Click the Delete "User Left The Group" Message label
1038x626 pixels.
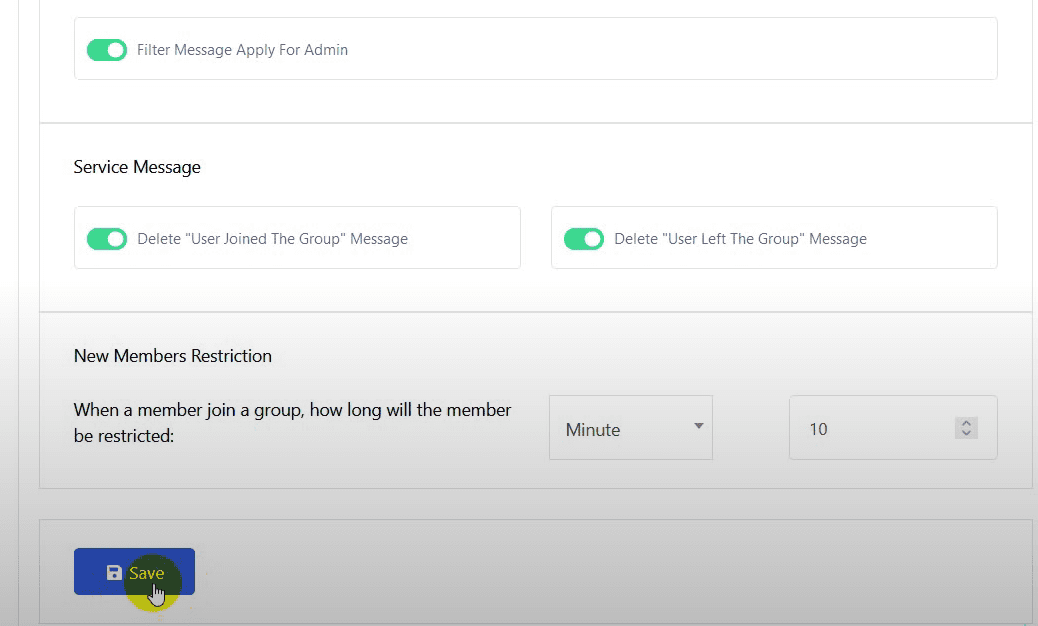pyautogui.click(x=740, y=239)
